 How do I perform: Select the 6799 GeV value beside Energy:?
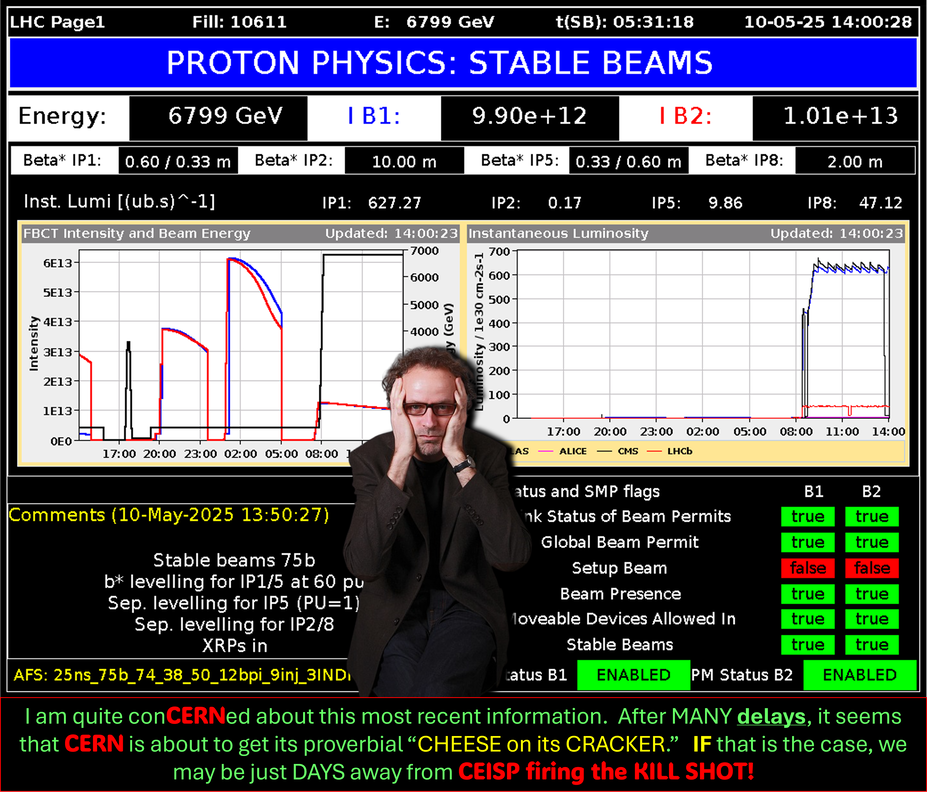[x=225, y=116]
